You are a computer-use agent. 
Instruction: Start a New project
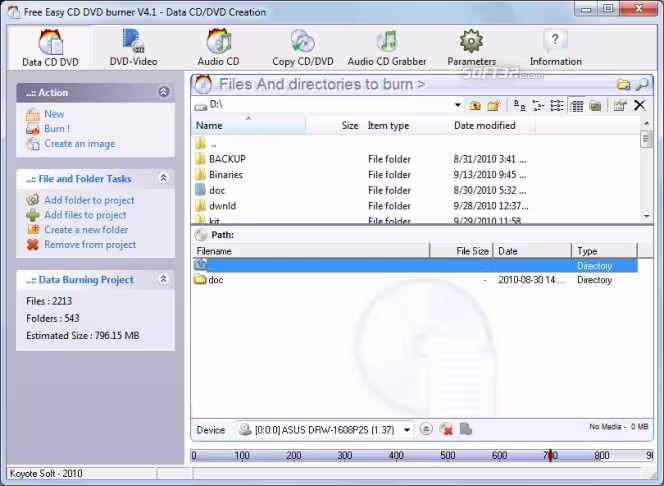pos(54,114)
